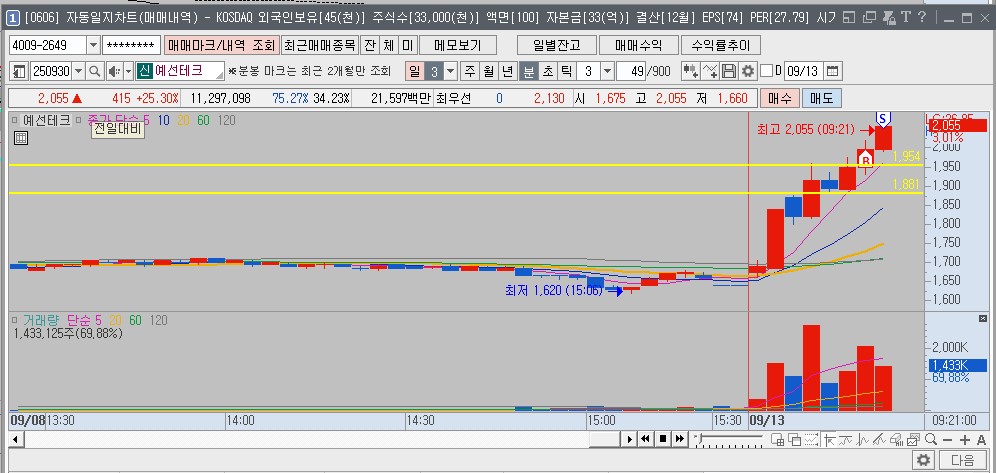996x473 pixels.
Task: Open dropdown arrow next to speaker icon
Action: pyautogui.click(x=128, y=71)
